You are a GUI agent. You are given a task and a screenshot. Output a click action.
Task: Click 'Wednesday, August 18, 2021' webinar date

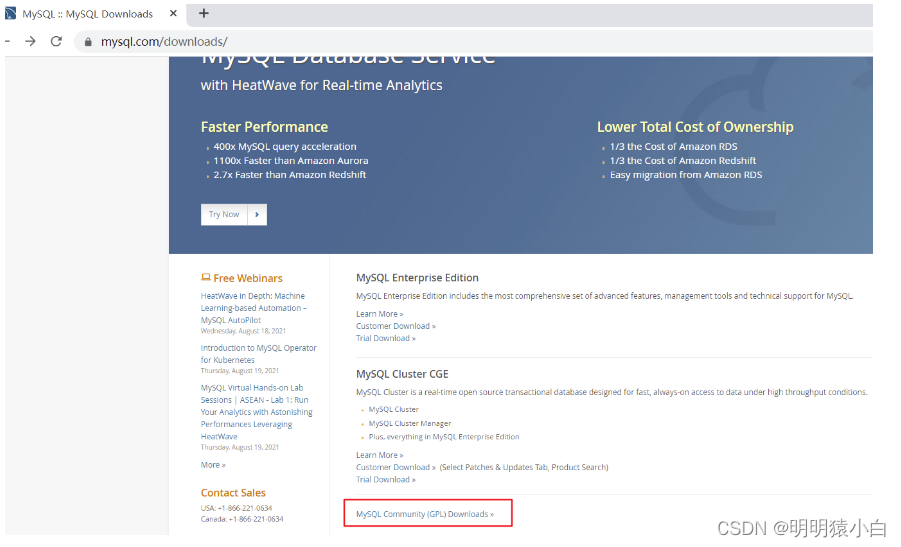click(x=243, y=331)
